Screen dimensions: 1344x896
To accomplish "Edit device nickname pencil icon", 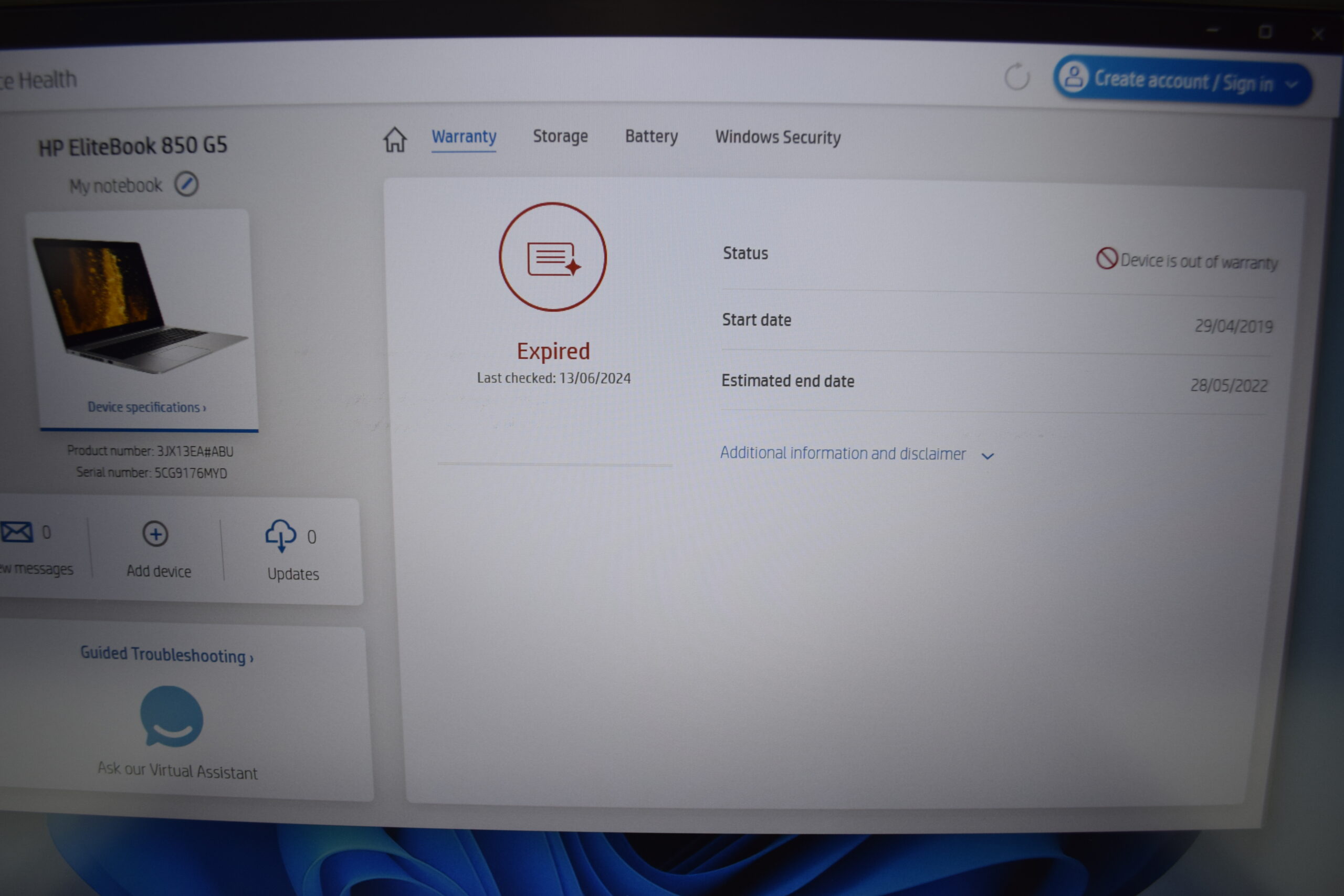I will click(186, 185).
